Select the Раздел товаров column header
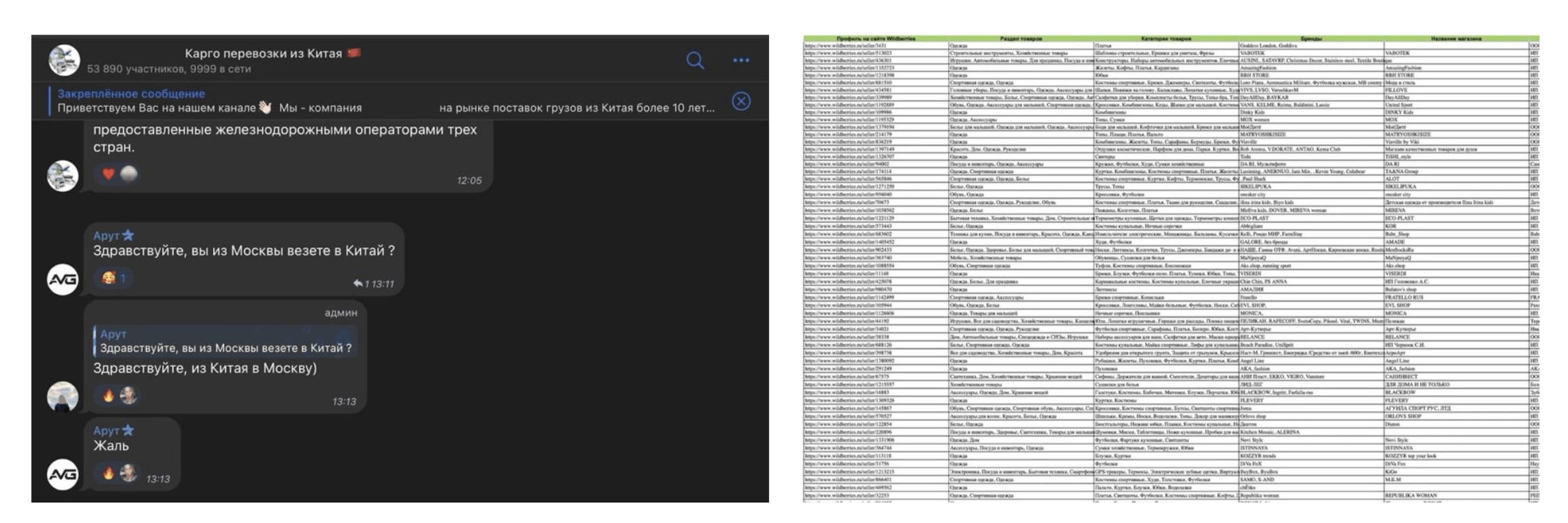 [x=1021, y=39]
